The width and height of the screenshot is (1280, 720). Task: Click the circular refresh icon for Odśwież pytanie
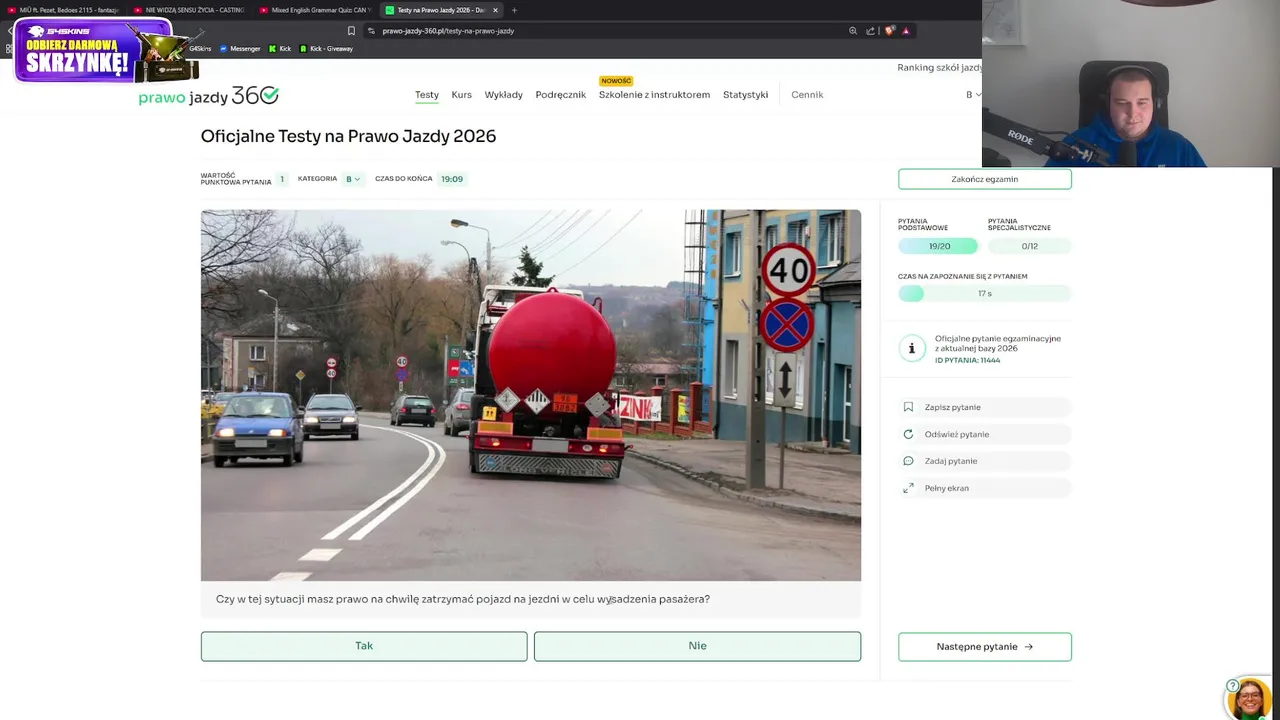[908, 434]
